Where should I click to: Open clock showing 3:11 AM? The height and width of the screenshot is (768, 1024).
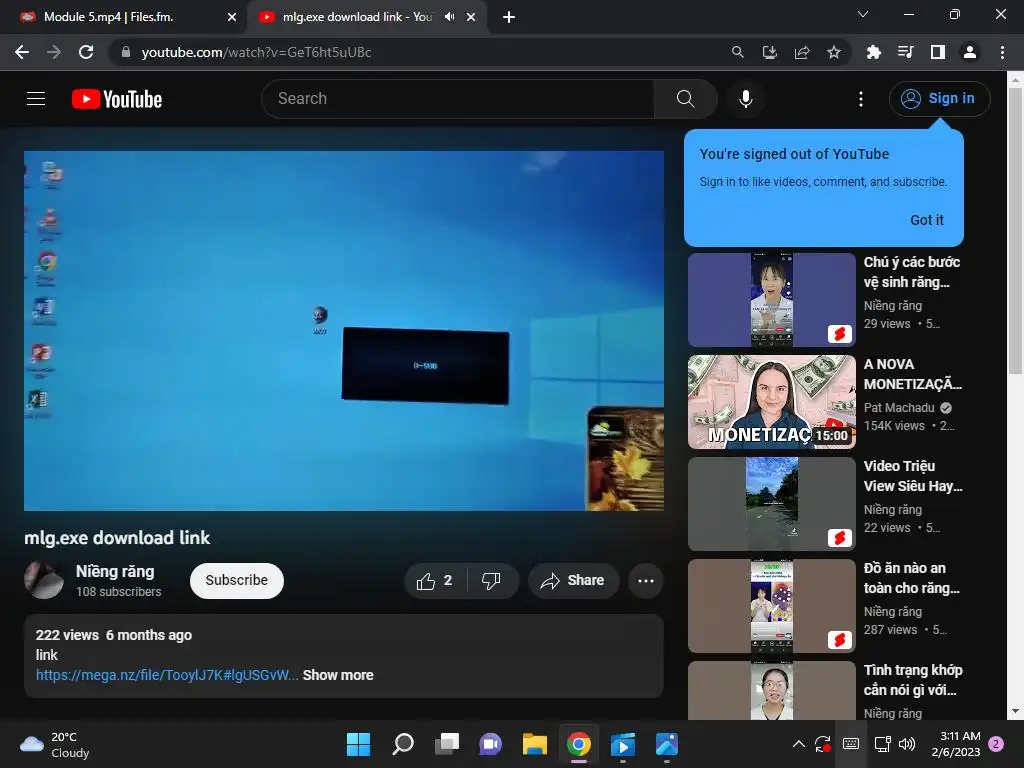pos(956,744)
